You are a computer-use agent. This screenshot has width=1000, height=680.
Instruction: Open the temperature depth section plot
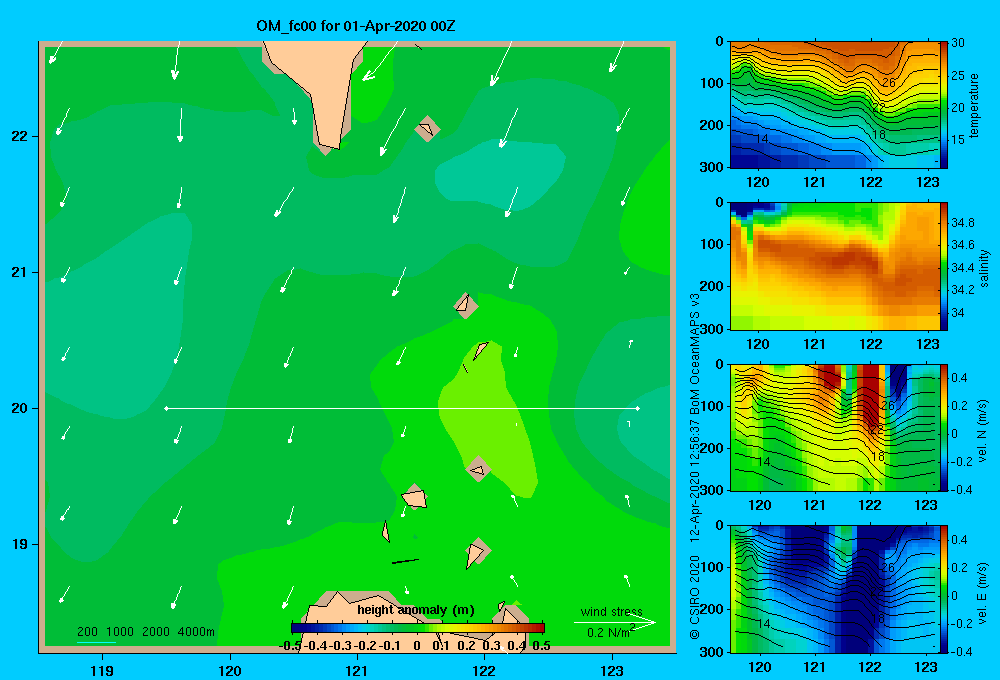point(834,105)
